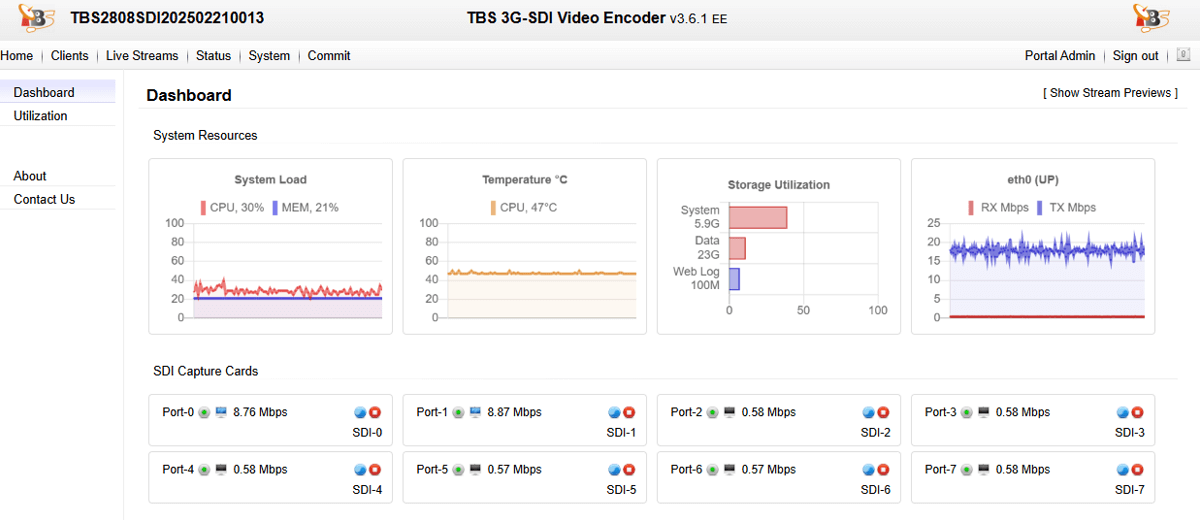Viewport: 1200px width, 520px height.
Task: Open the Live Streams menu
Action: [x=142, y=56]
